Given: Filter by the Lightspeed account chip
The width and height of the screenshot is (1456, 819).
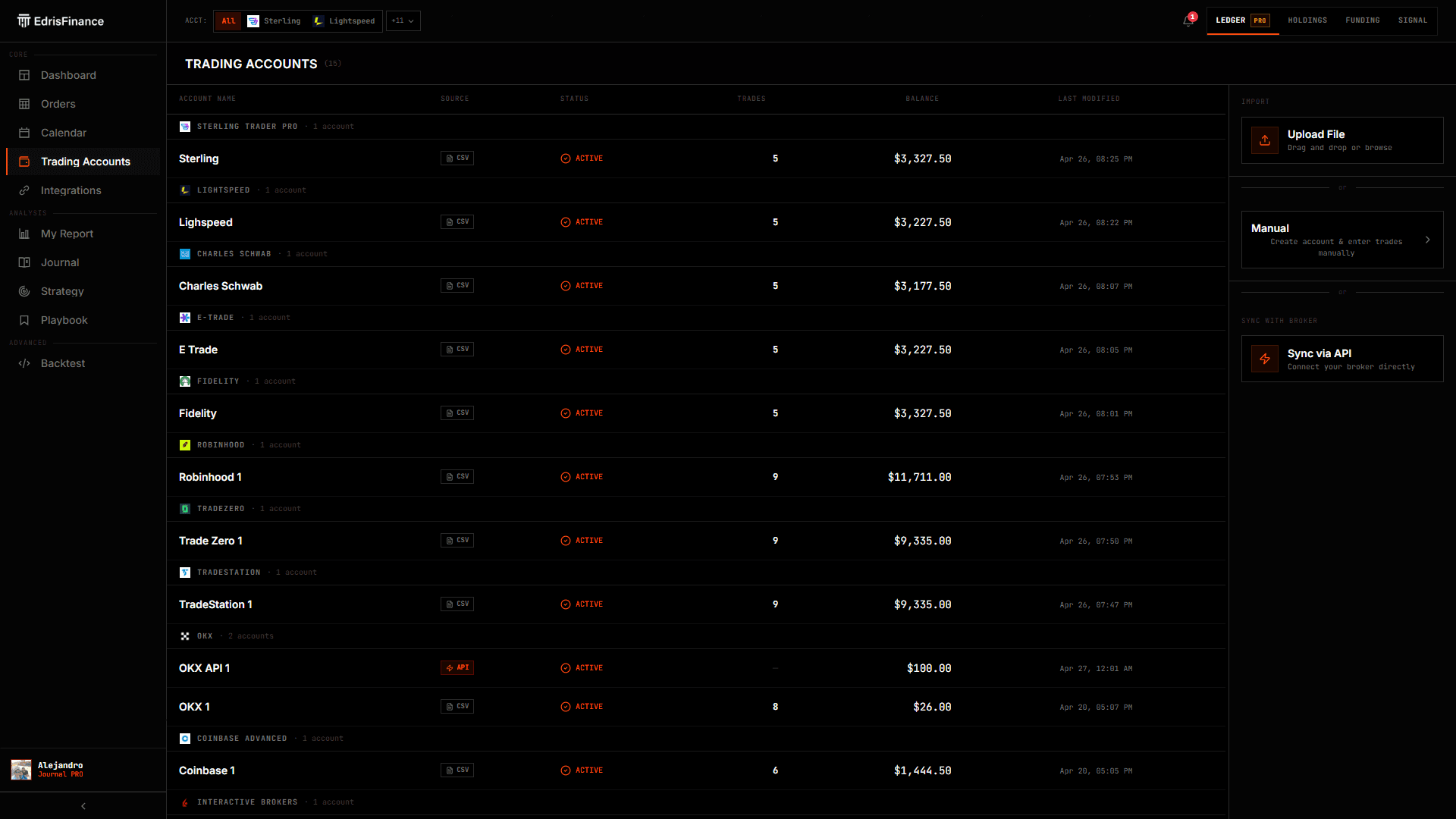Looking at the screenshot, I should click(x=344, y=21).
